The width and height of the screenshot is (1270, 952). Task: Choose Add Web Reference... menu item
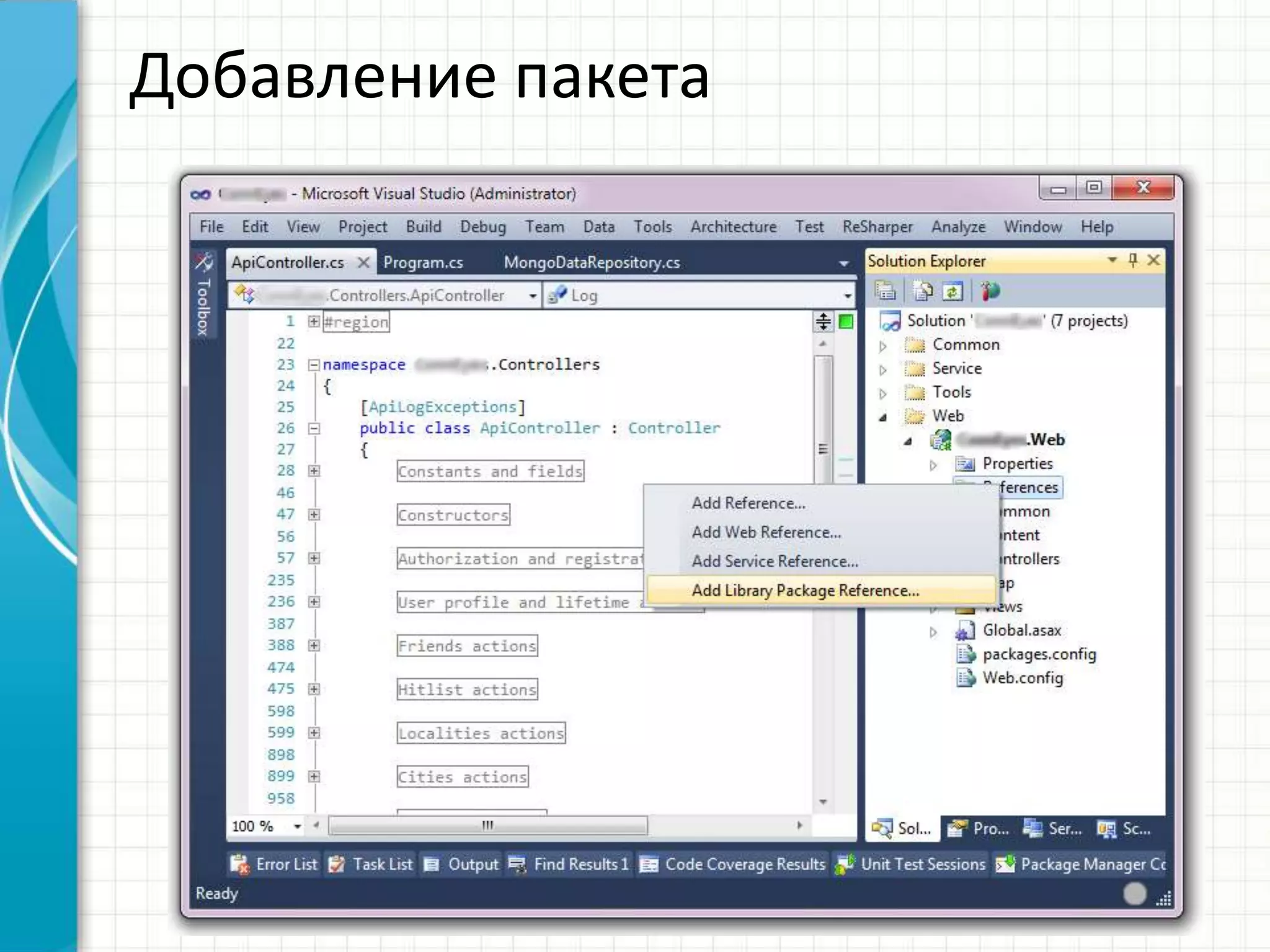(x=820, y=532)
